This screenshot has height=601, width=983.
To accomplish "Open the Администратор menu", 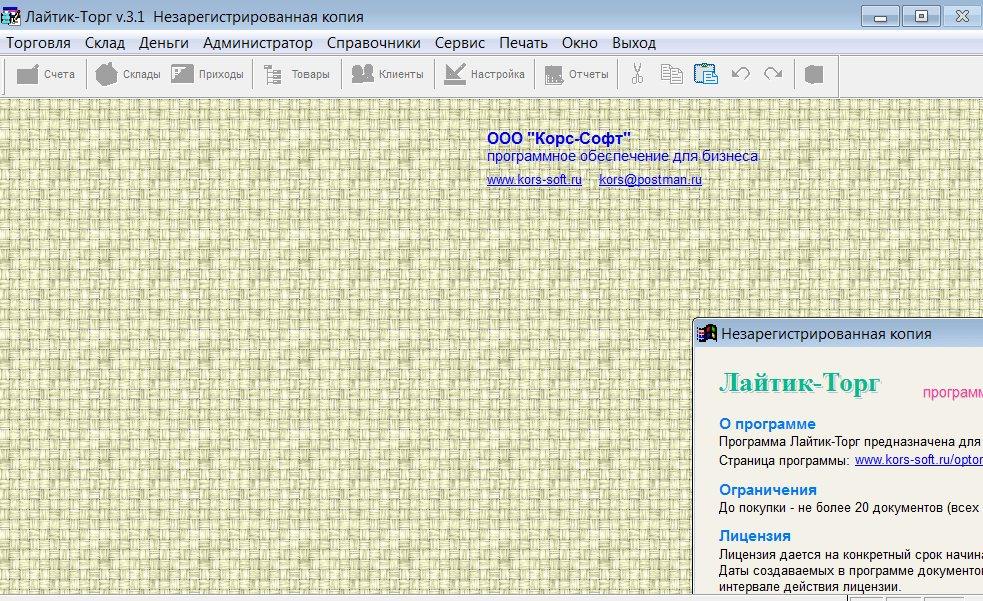I will point(258,43).
